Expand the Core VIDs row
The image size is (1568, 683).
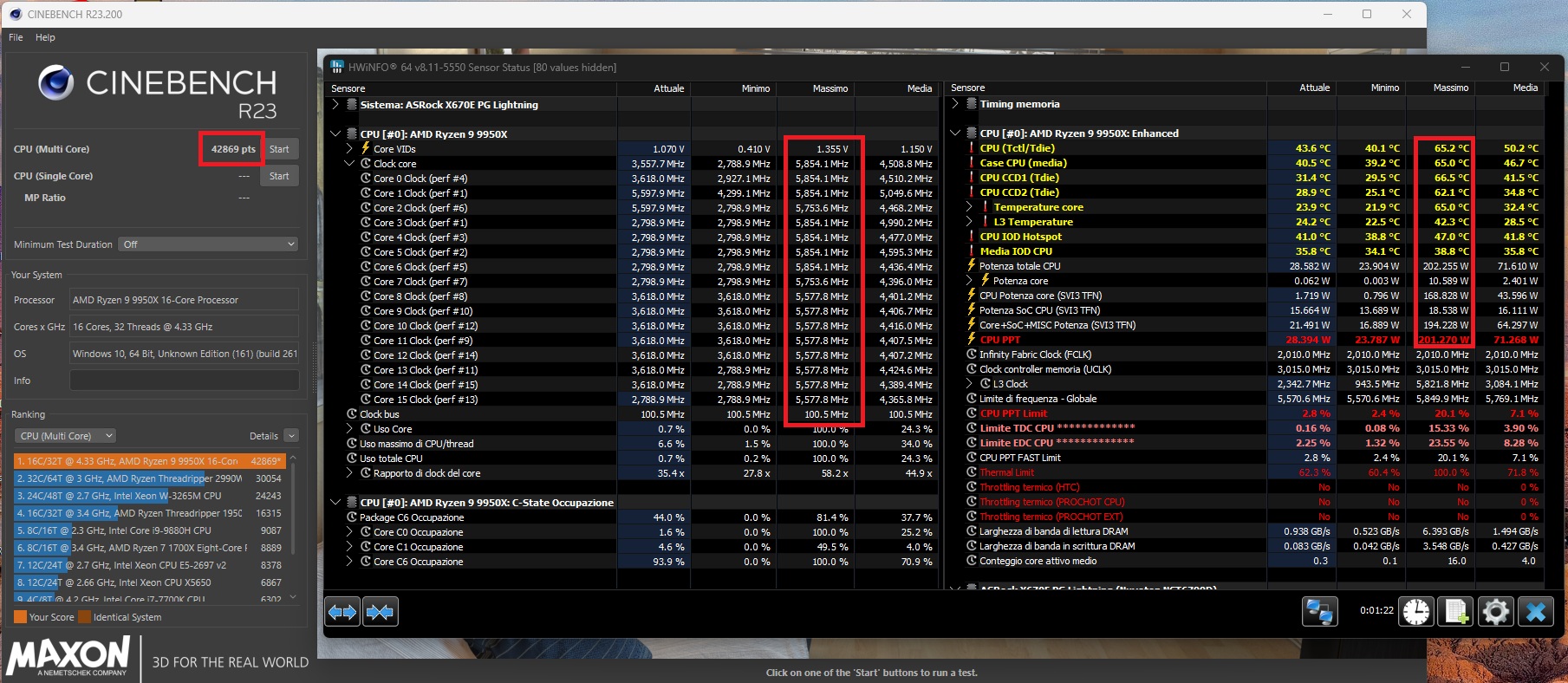click(x=349, y=148)
